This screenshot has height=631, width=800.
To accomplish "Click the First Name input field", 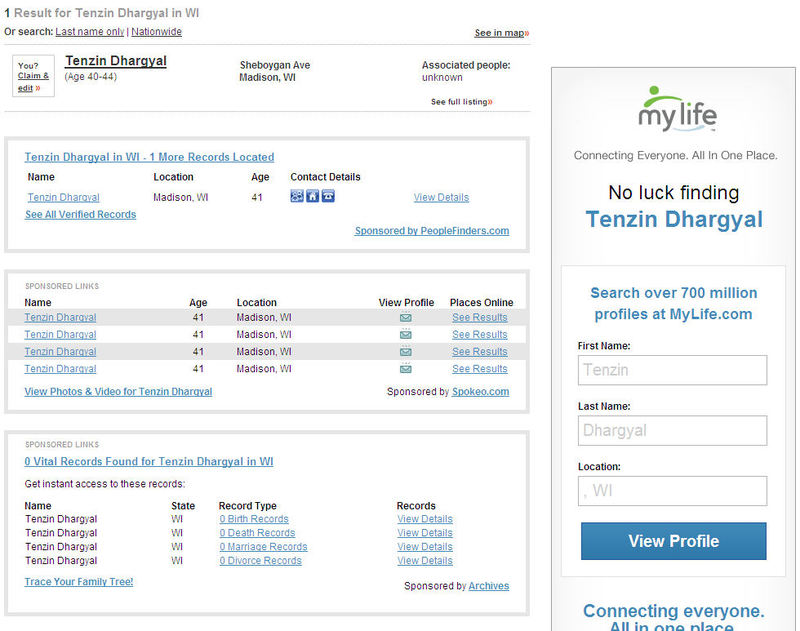I will coord(672,370).
